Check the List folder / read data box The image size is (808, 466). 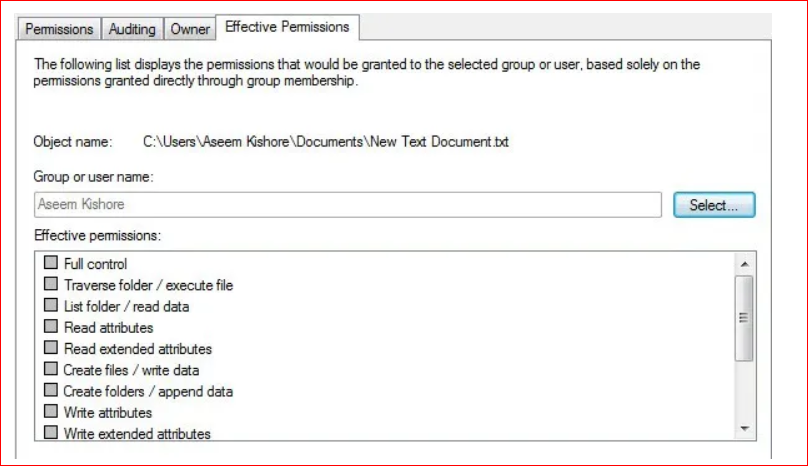coord(50,305)
